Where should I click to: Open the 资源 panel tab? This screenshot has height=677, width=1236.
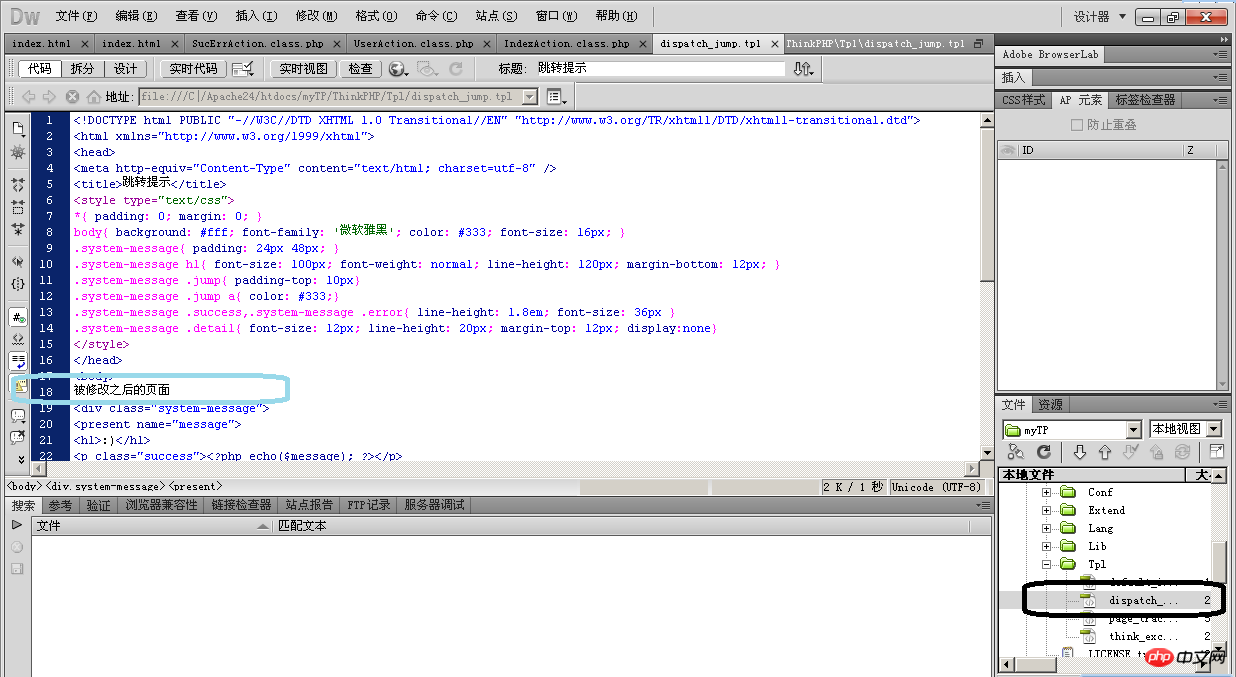[1050, 405]
